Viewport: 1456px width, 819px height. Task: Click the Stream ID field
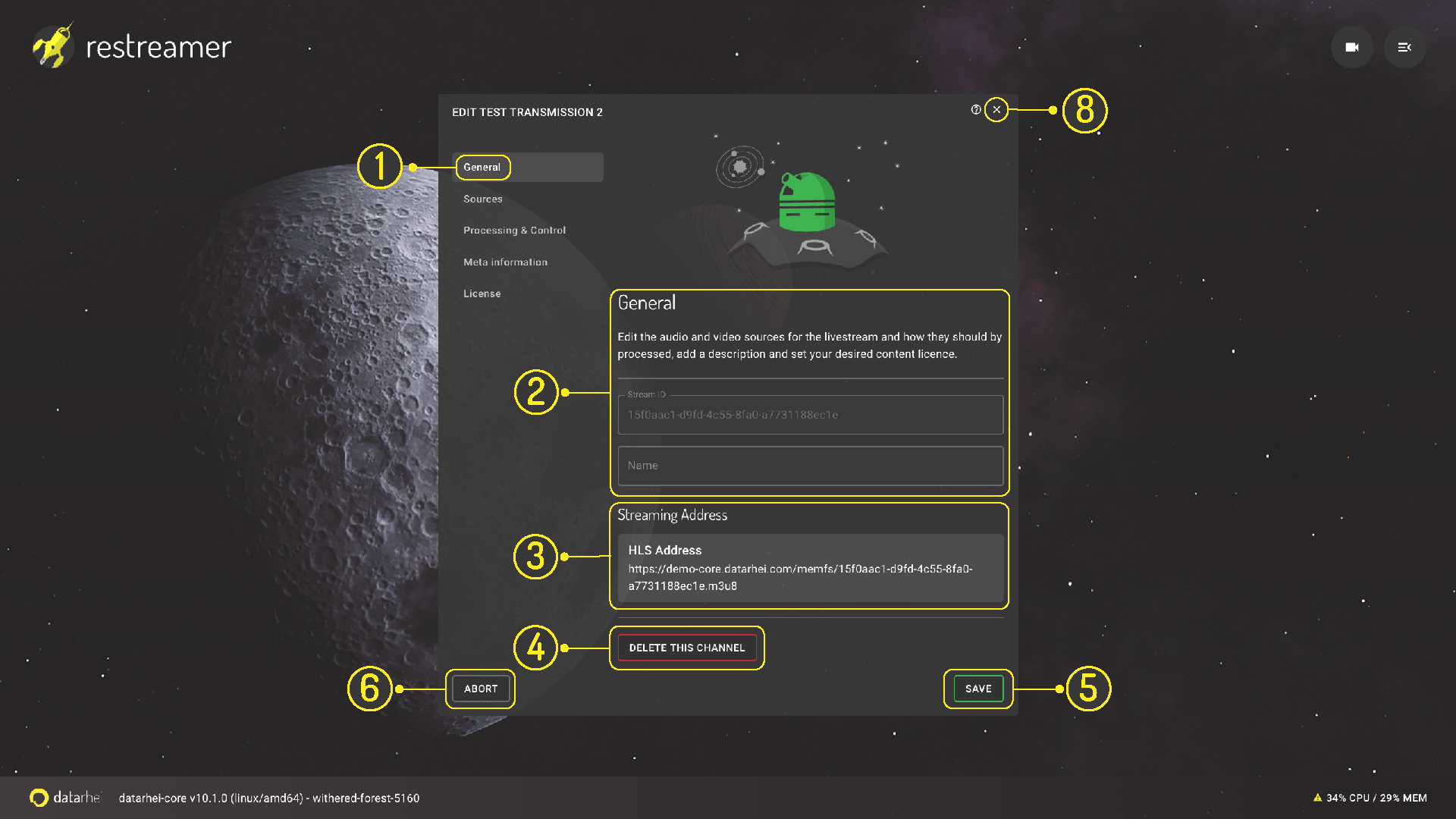[x=810, y=415]
